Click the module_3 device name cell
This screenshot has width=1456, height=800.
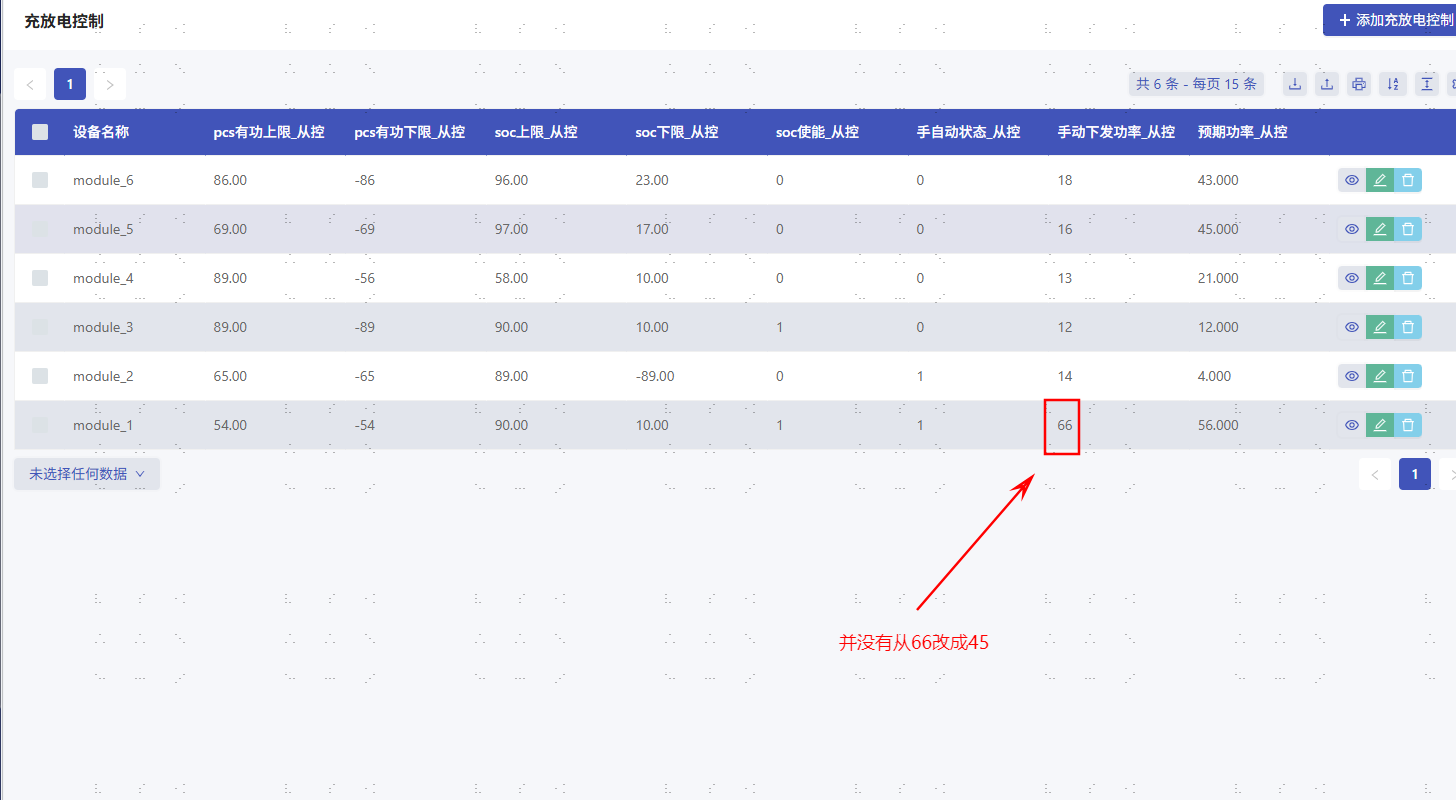pos(103,327)
